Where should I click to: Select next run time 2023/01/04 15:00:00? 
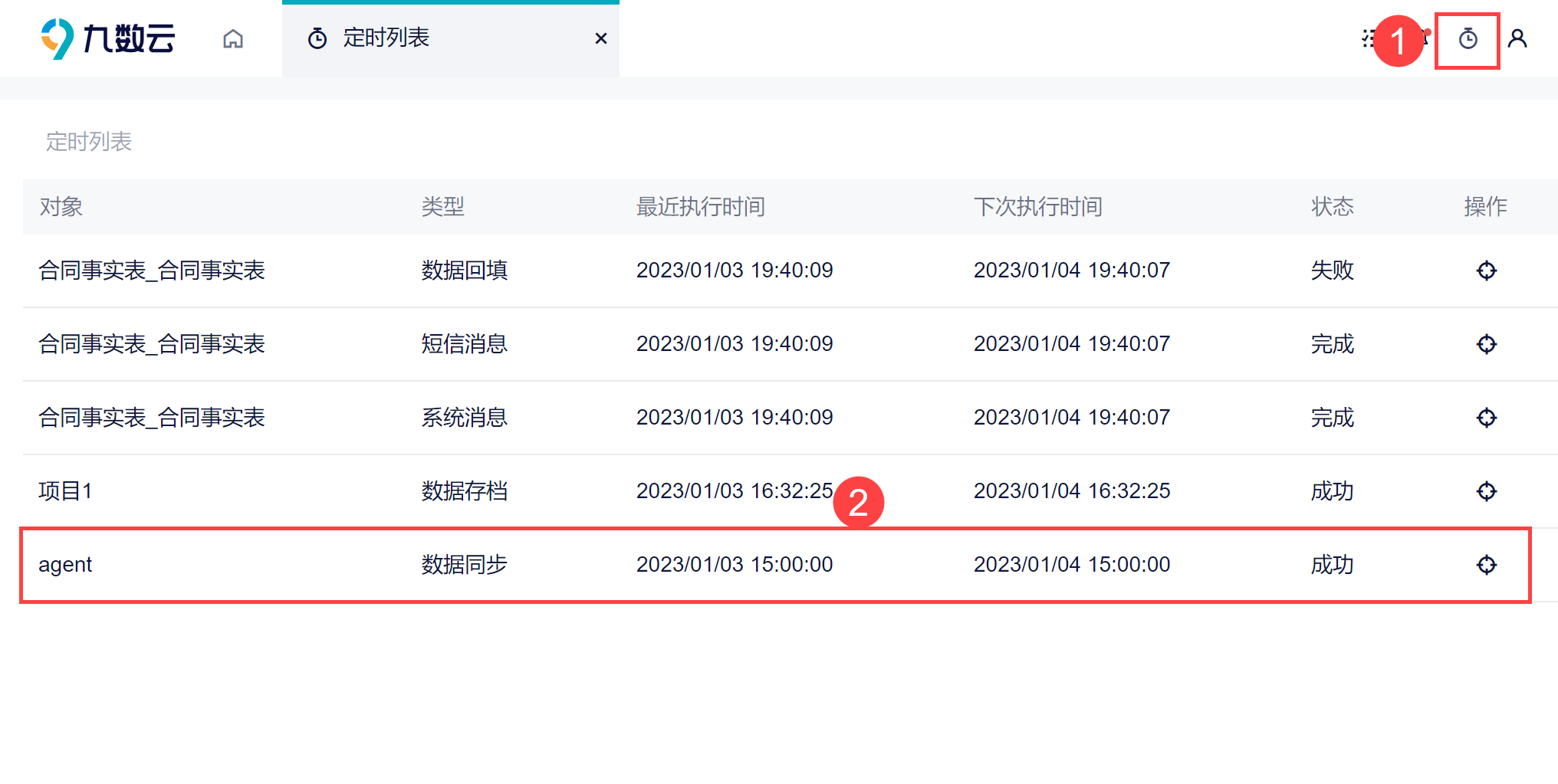(1072, 565)
